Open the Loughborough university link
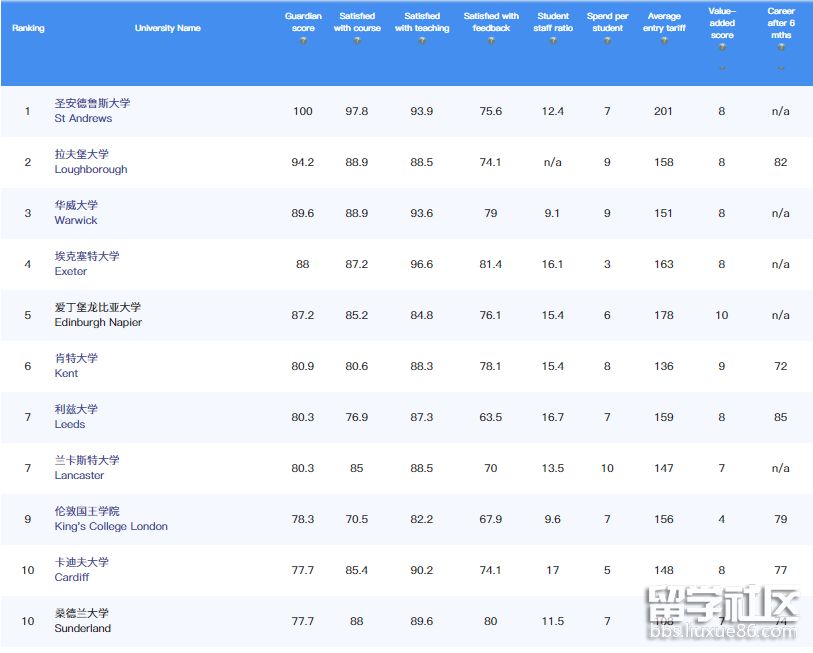 pyautogui.click(x=91, y=169)
